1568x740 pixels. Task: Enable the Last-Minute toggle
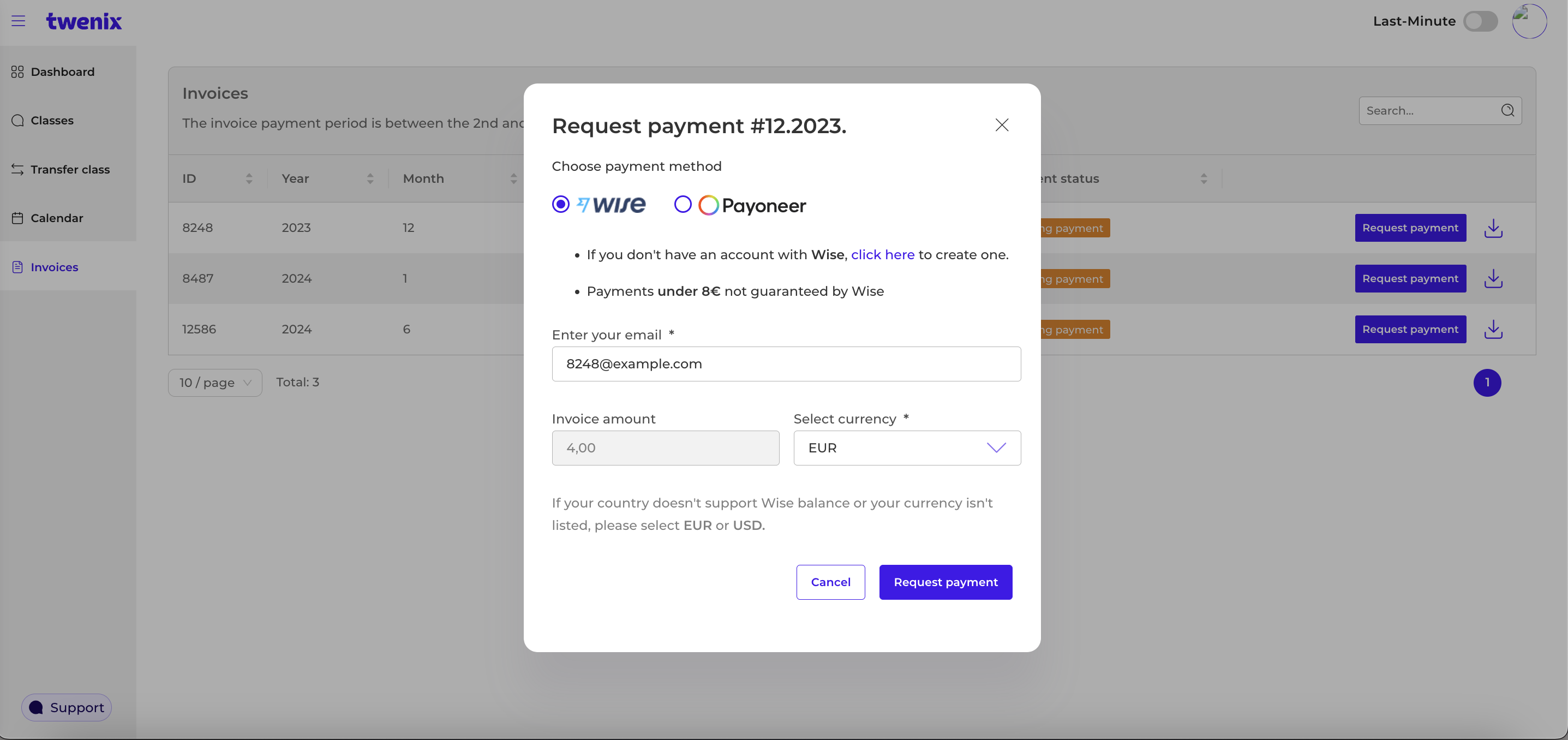pos(1481,21)
